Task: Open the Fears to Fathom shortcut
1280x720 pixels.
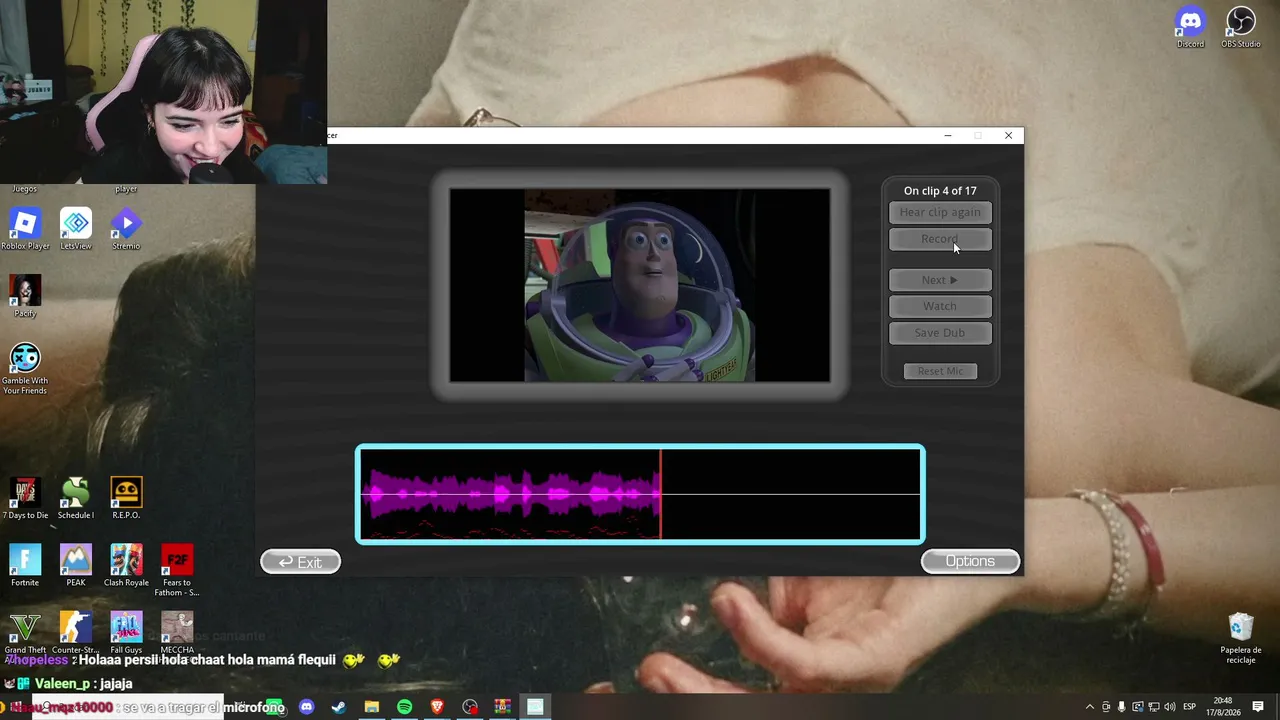Action: coord(176,570)
